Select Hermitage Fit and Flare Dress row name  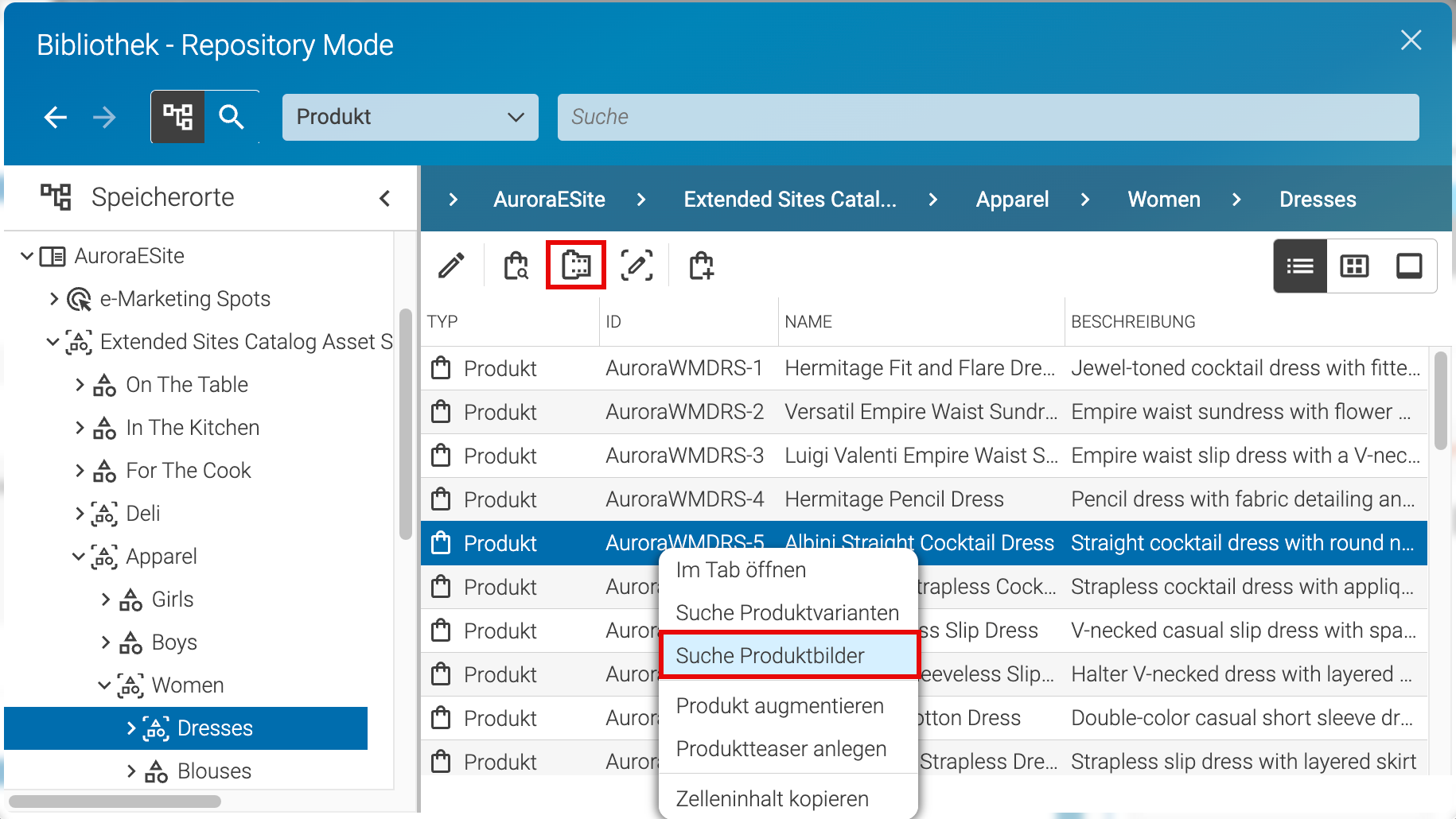pyautogui.click(x=920, y=368)
